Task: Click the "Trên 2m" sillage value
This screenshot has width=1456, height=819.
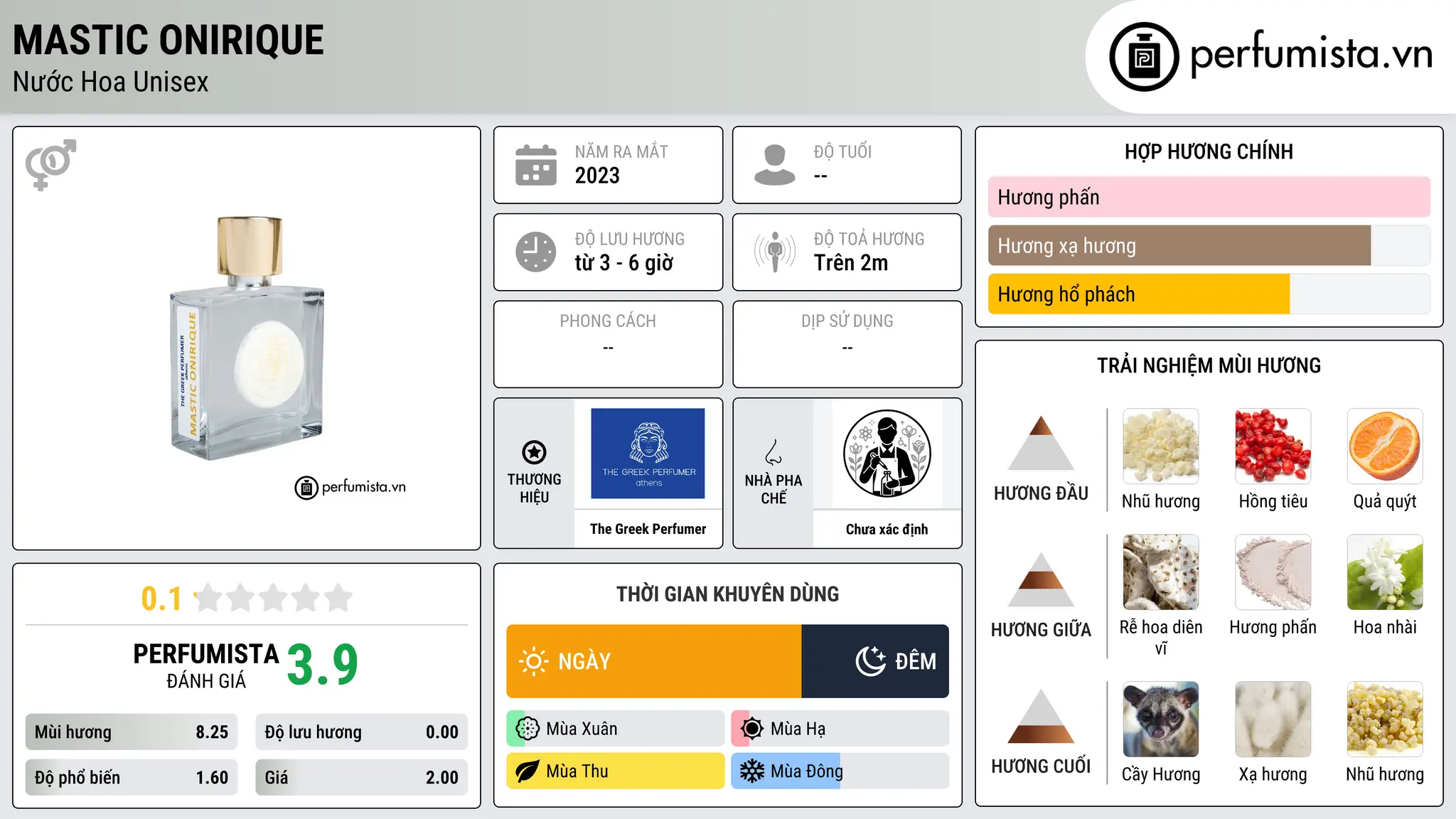Action: 851,263
